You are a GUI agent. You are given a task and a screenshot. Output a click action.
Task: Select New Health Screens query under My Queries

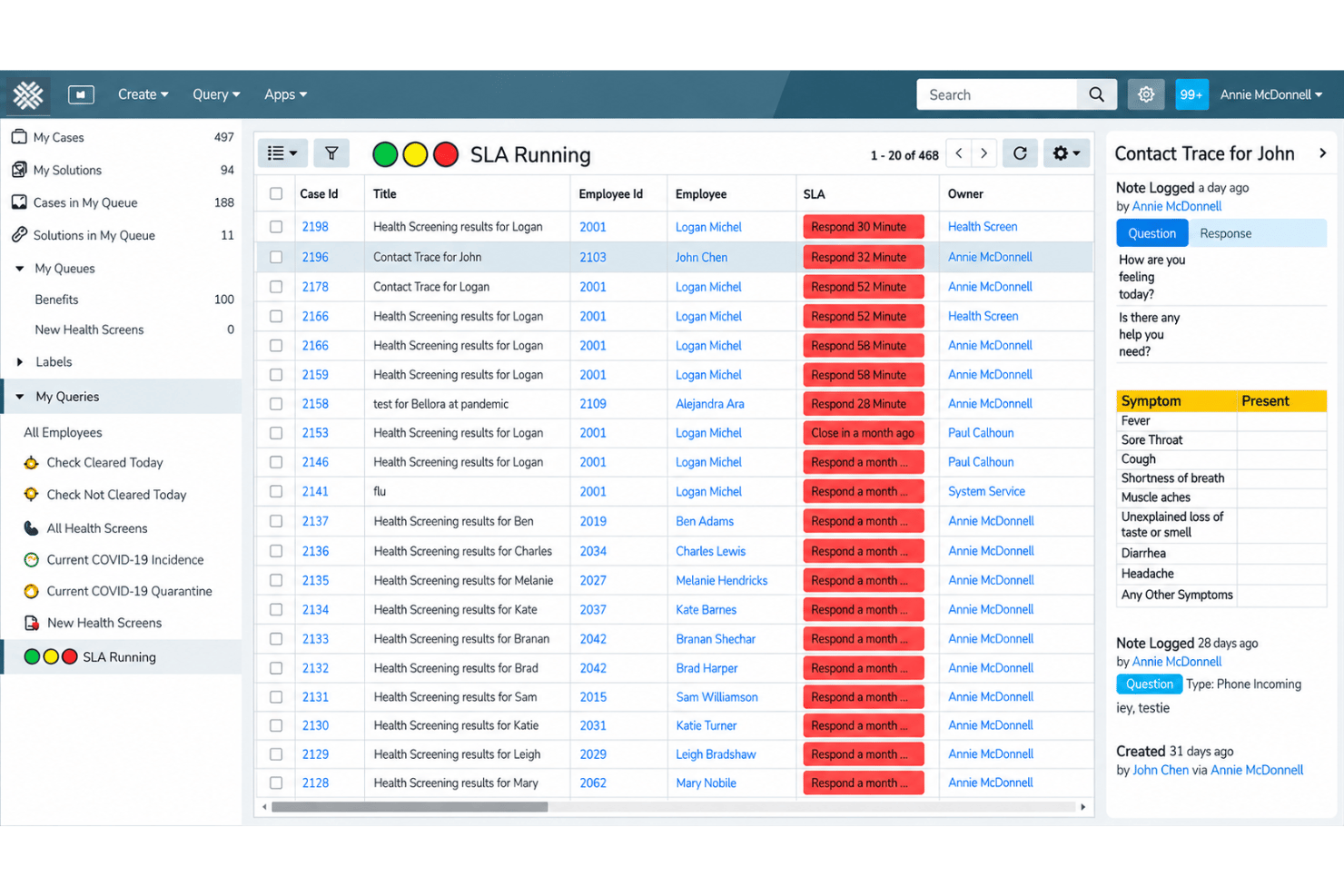(104, 623)
